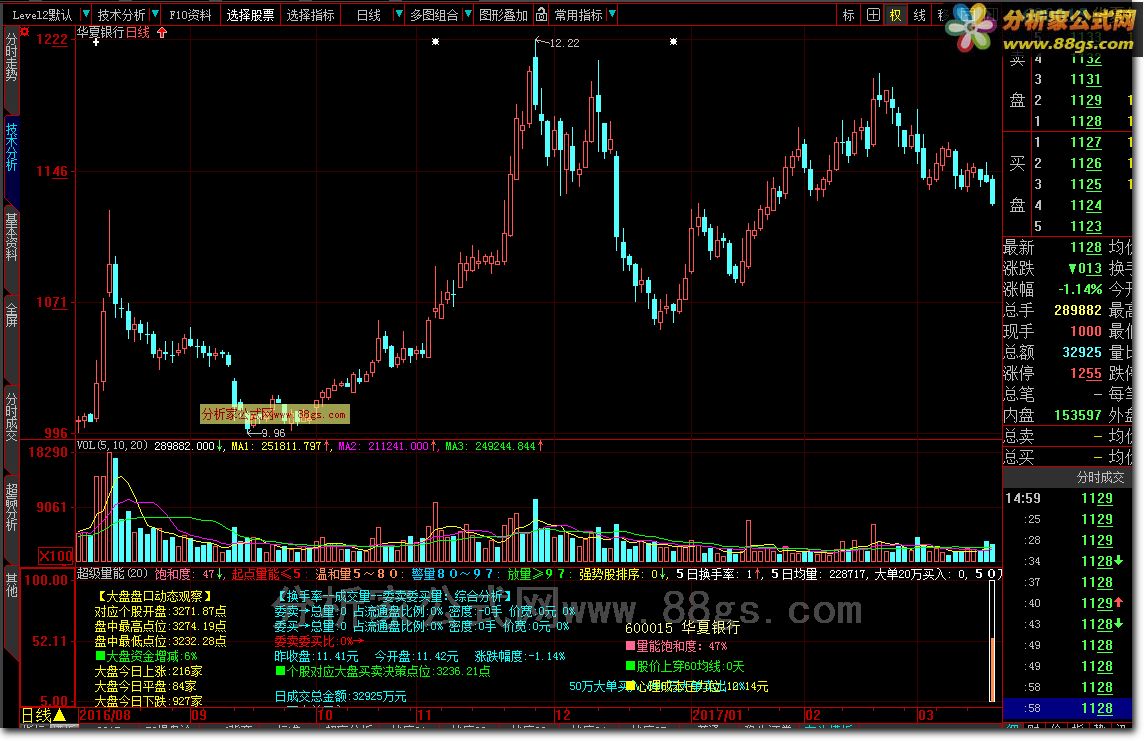Click the 超级量能(20) indicator label
Viewport: 1145px width, 741px height.
pyautogui.click(x=112, y=574)
